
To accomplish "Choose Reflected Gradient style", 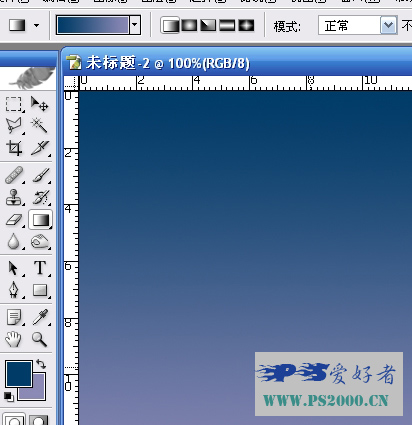I will coord(227,25).
